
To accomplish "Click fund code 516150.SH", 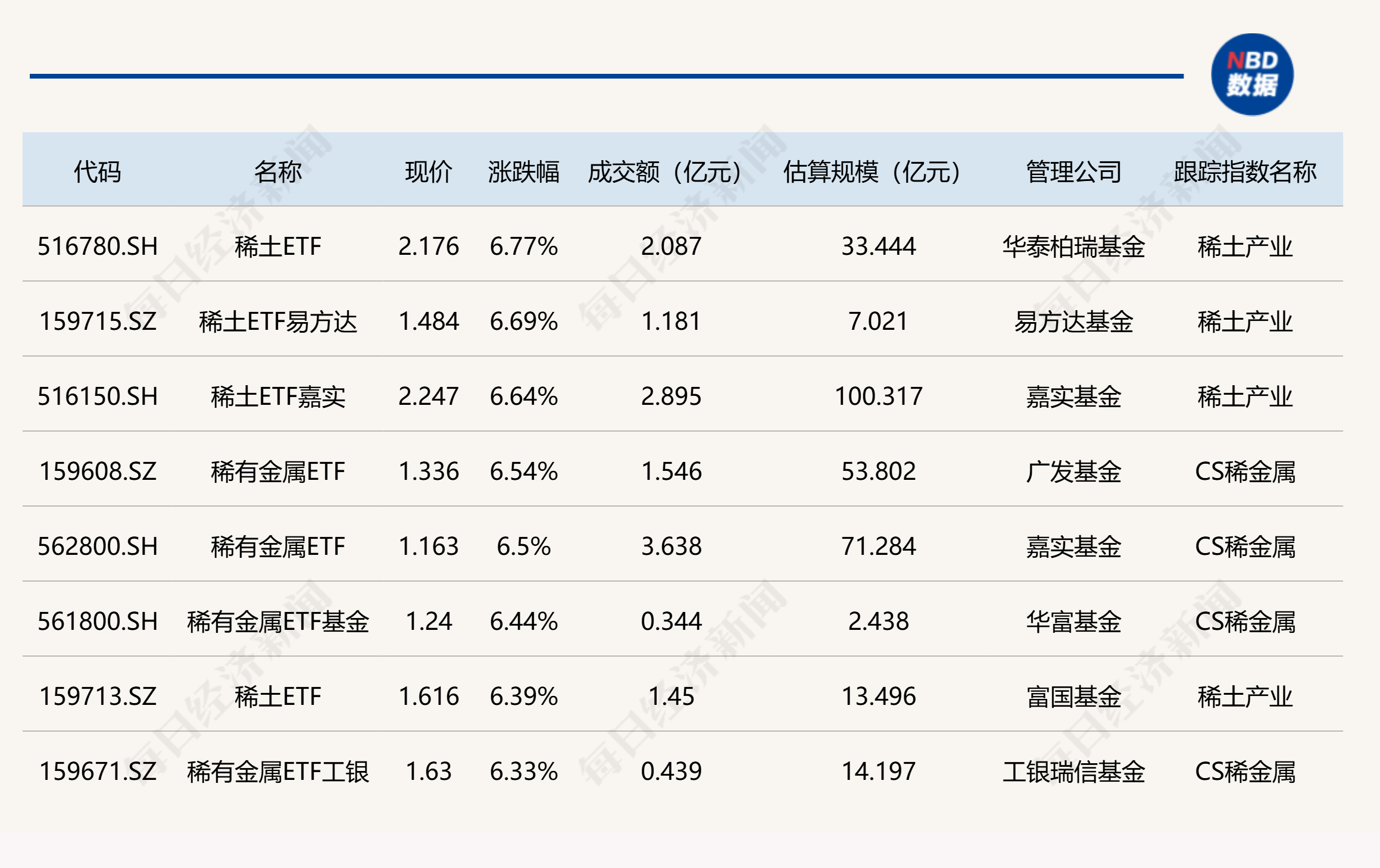I will [98, 396].
